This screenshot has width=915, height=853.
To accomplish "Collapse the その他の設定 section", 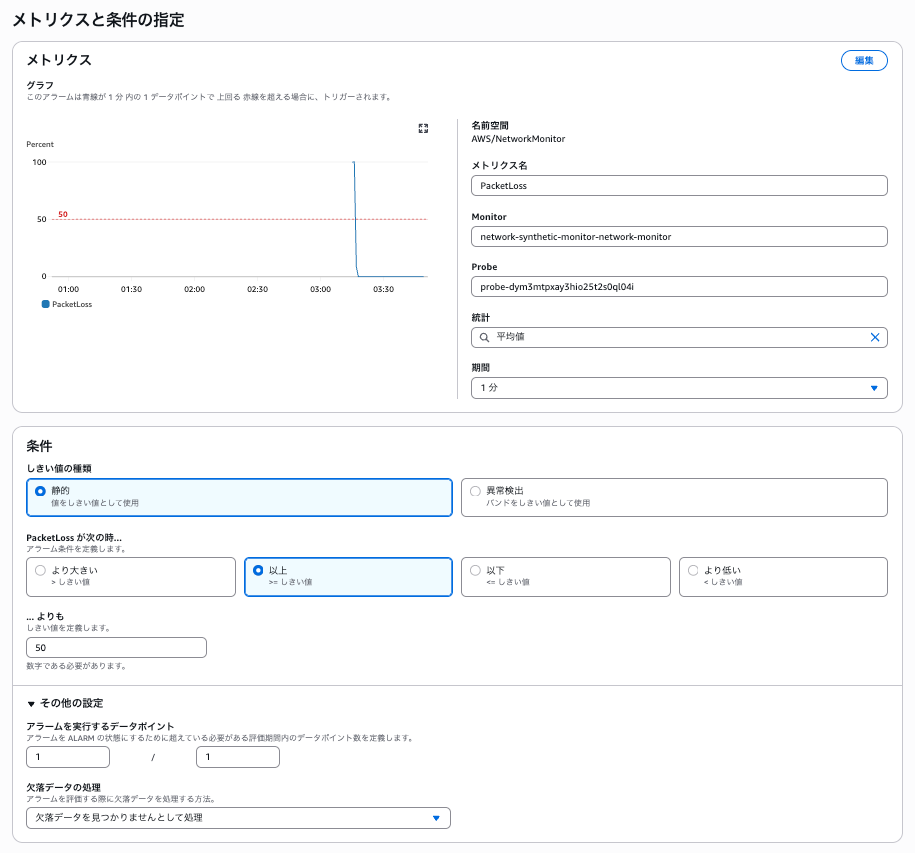I will [x=65, y=703].
